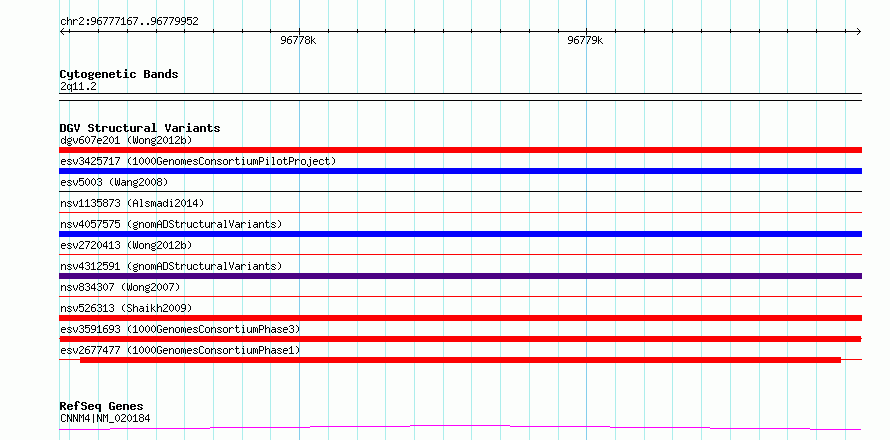Select the 96778k ruler tick label
Viewport: 890px width, 440px height.
(298, 40)
